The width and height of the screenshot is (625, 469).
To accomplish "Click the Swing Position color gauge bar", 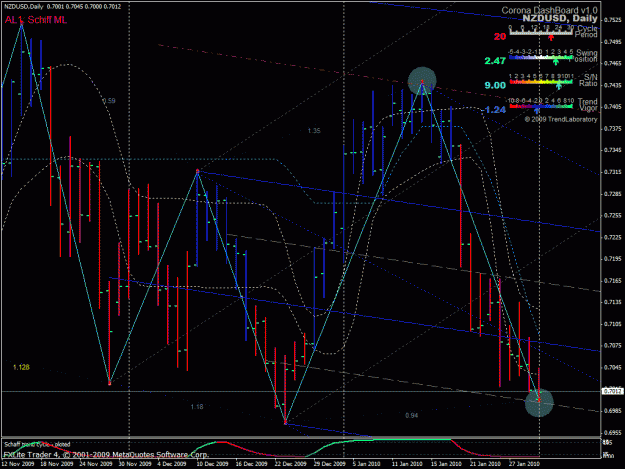I will point(541,57).
